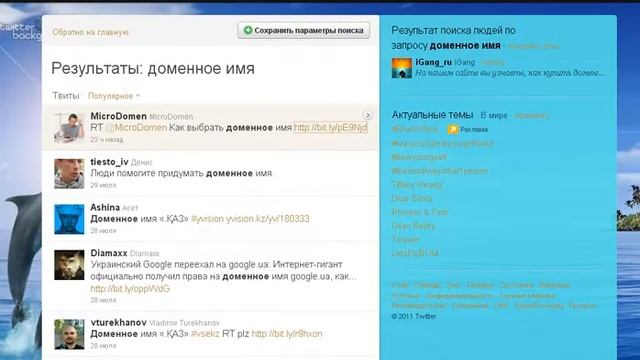This screenshot has width=640, height=360.
Task: Open the #vsekz hashtag
Action: (x=205, y=334)
